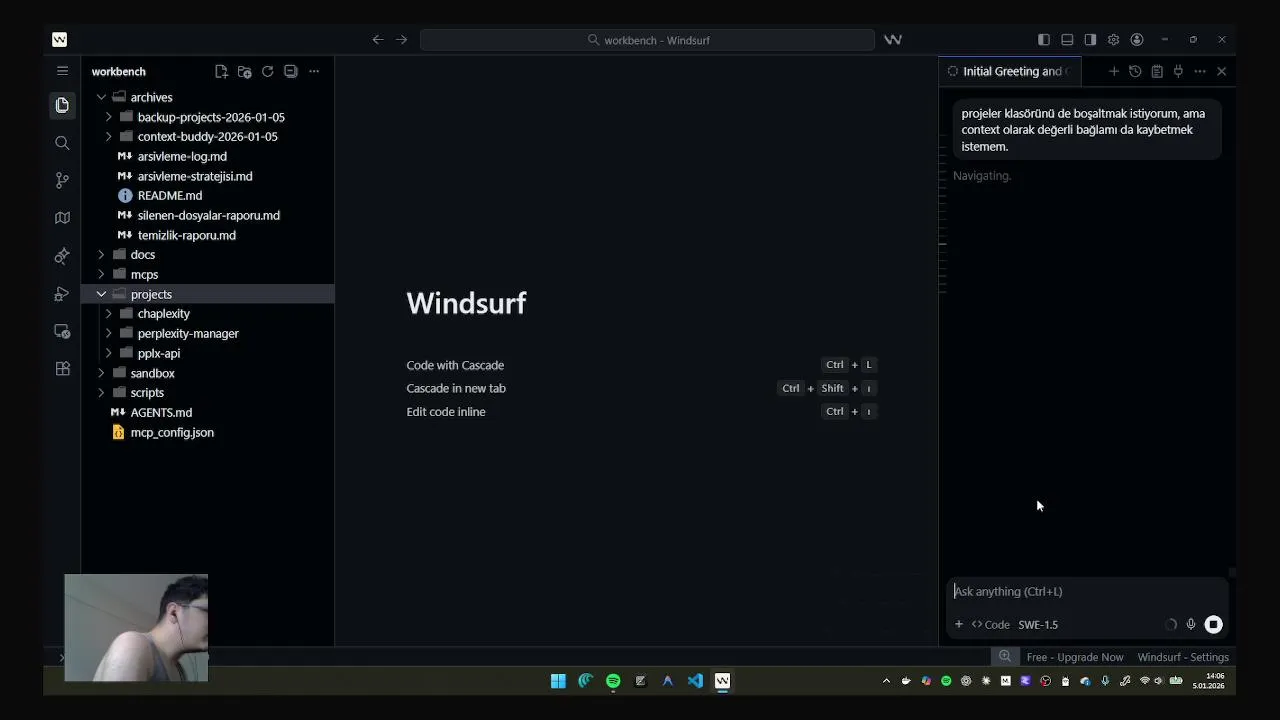1280x720 pixels.
Task: Select the Initial Greeting conversation tab
Action: pos(1010,71)
